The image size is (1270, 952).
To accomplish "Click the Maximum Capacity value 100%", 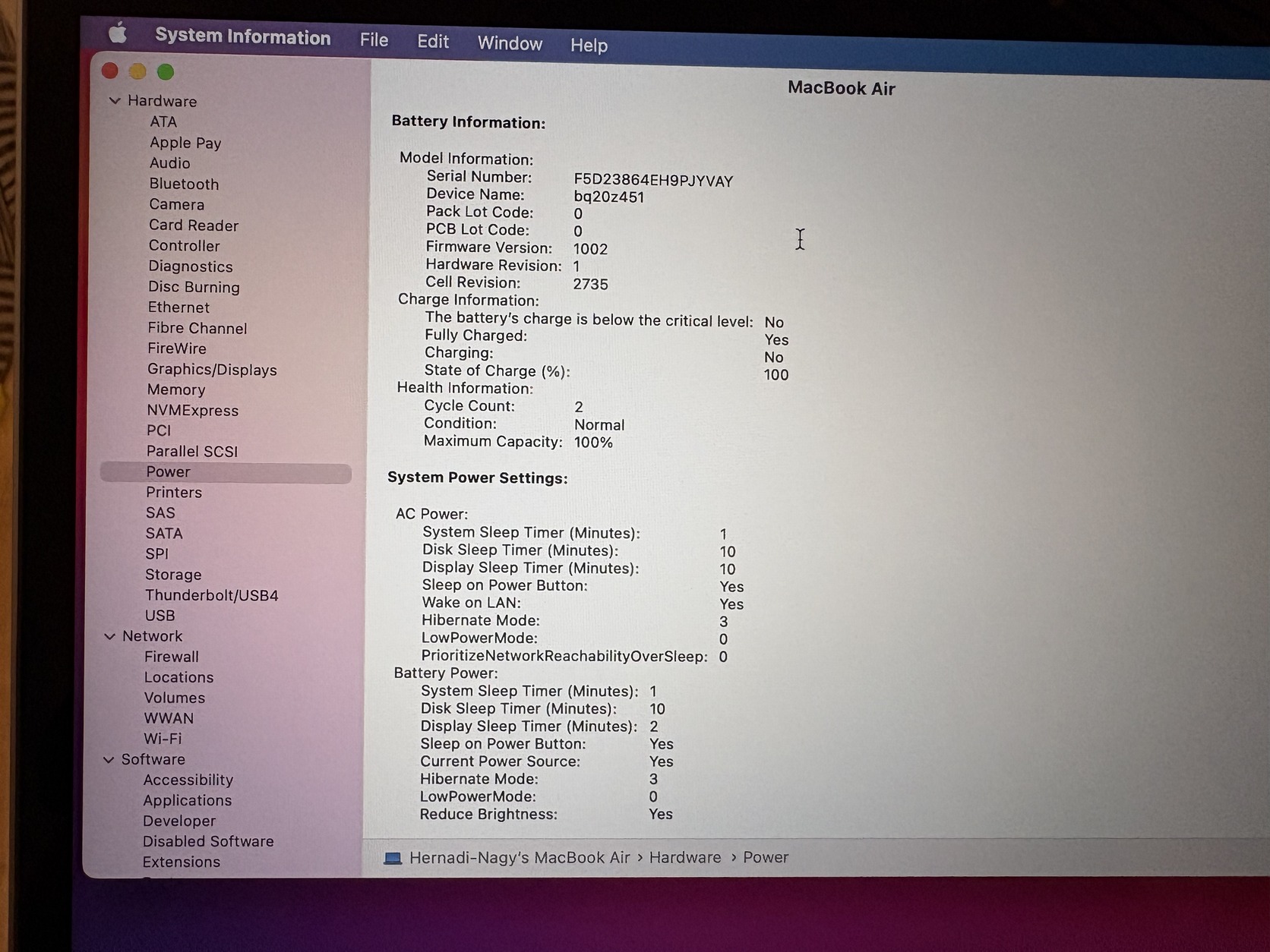I will click(x=593, y=443).
